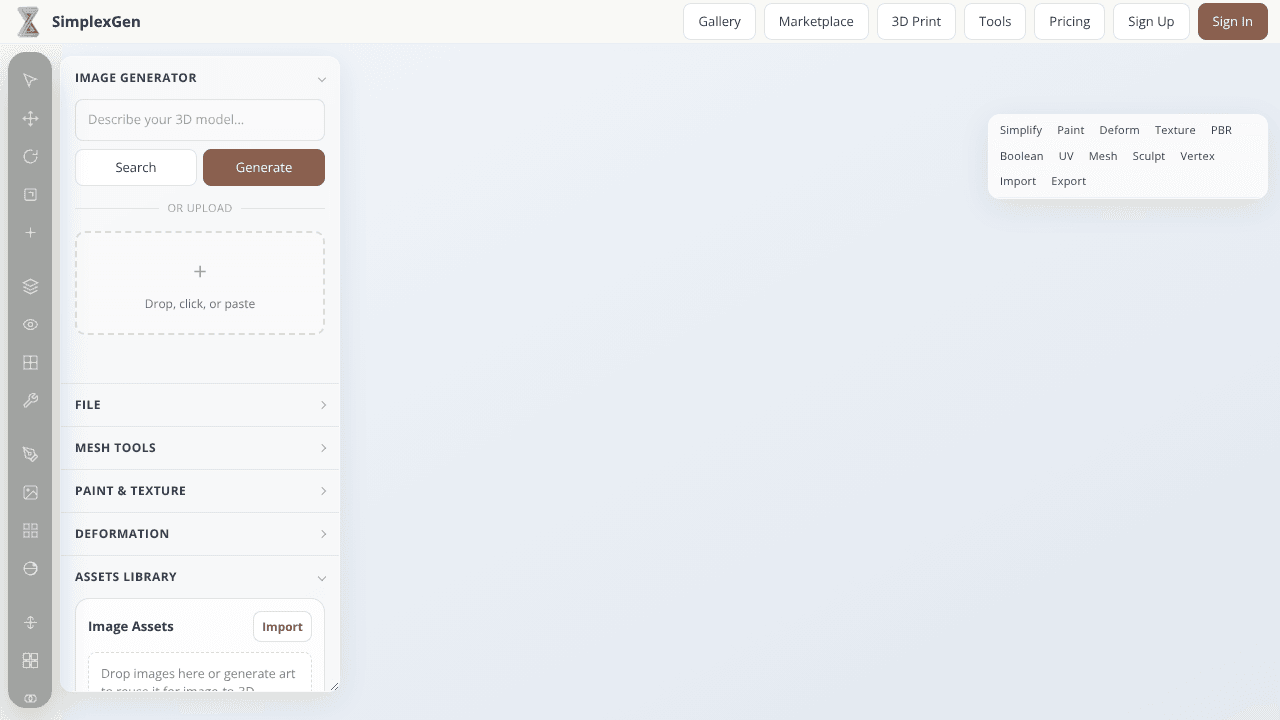
Task: Click the Search button
Action: pyautogui.click(x=136, y=168)
